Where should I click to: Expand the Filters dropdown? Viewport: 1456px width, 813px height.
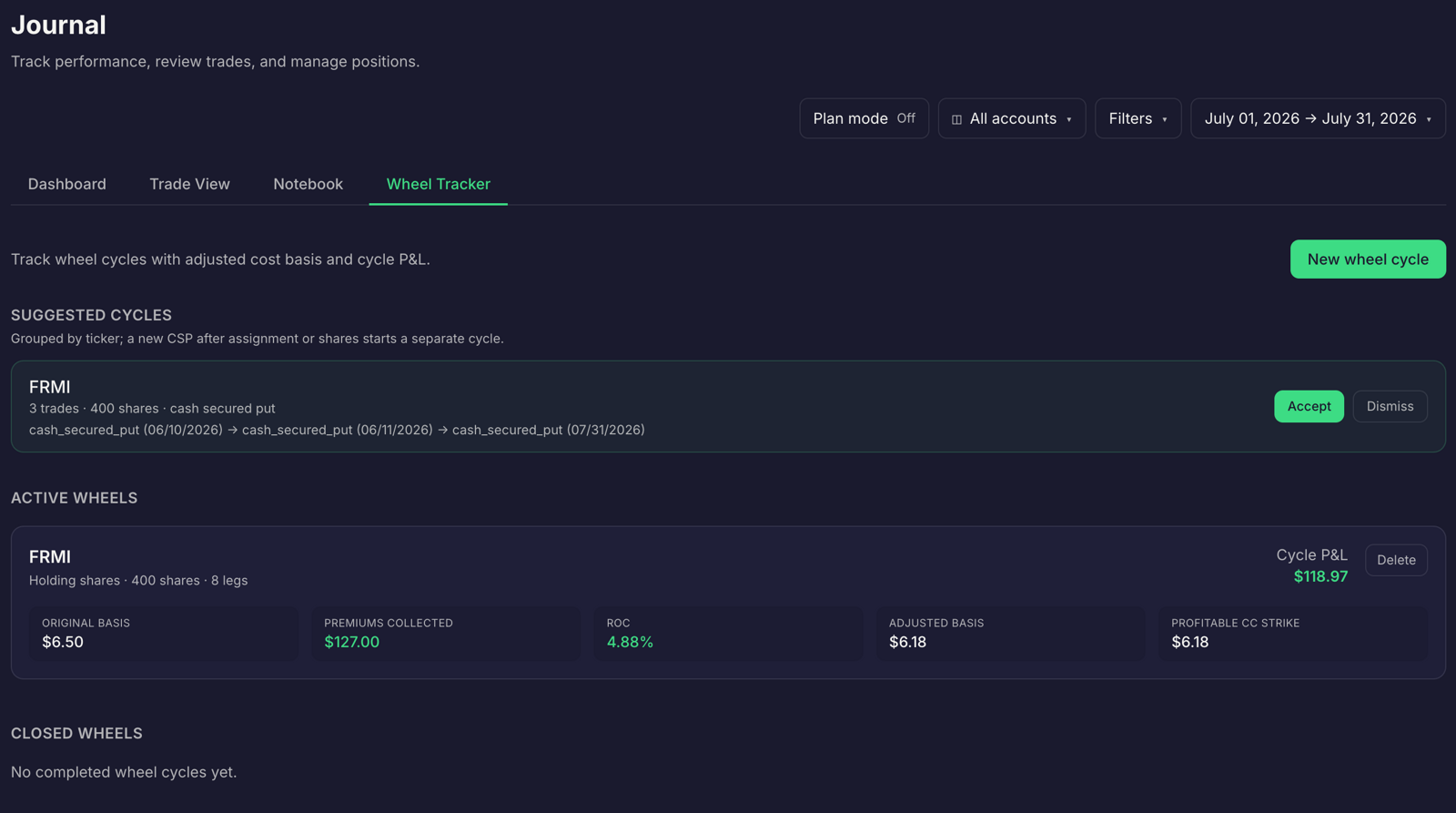(x=1138, y=118)
